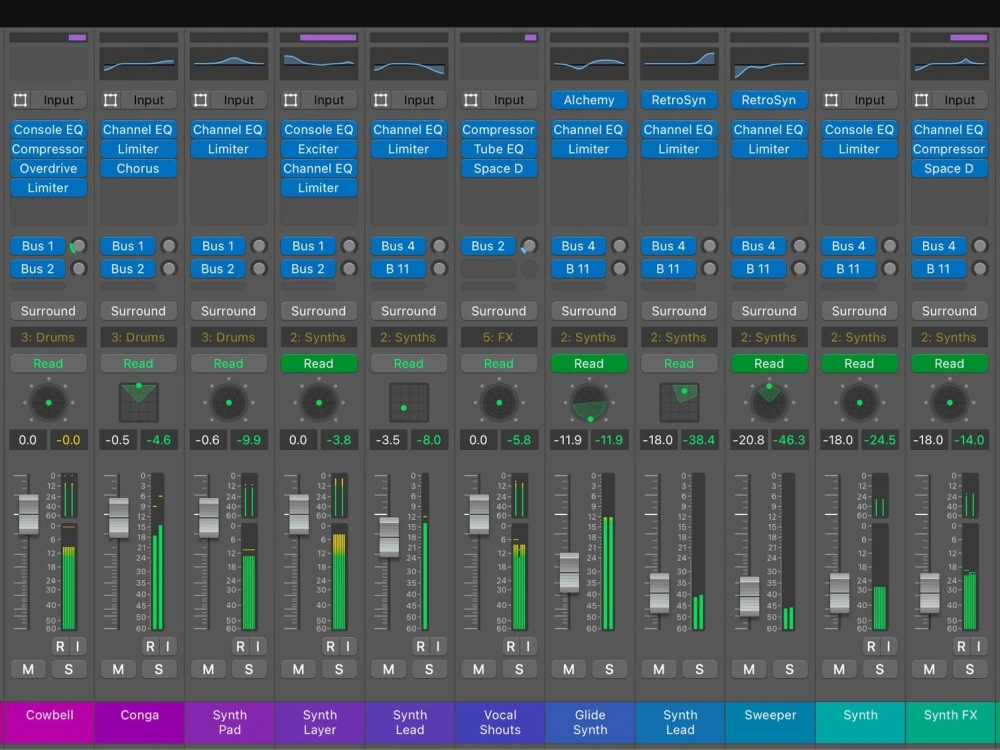
Task: Open RetroSyn instrument slot on Sweeper
Action: [x=769, y=100]
